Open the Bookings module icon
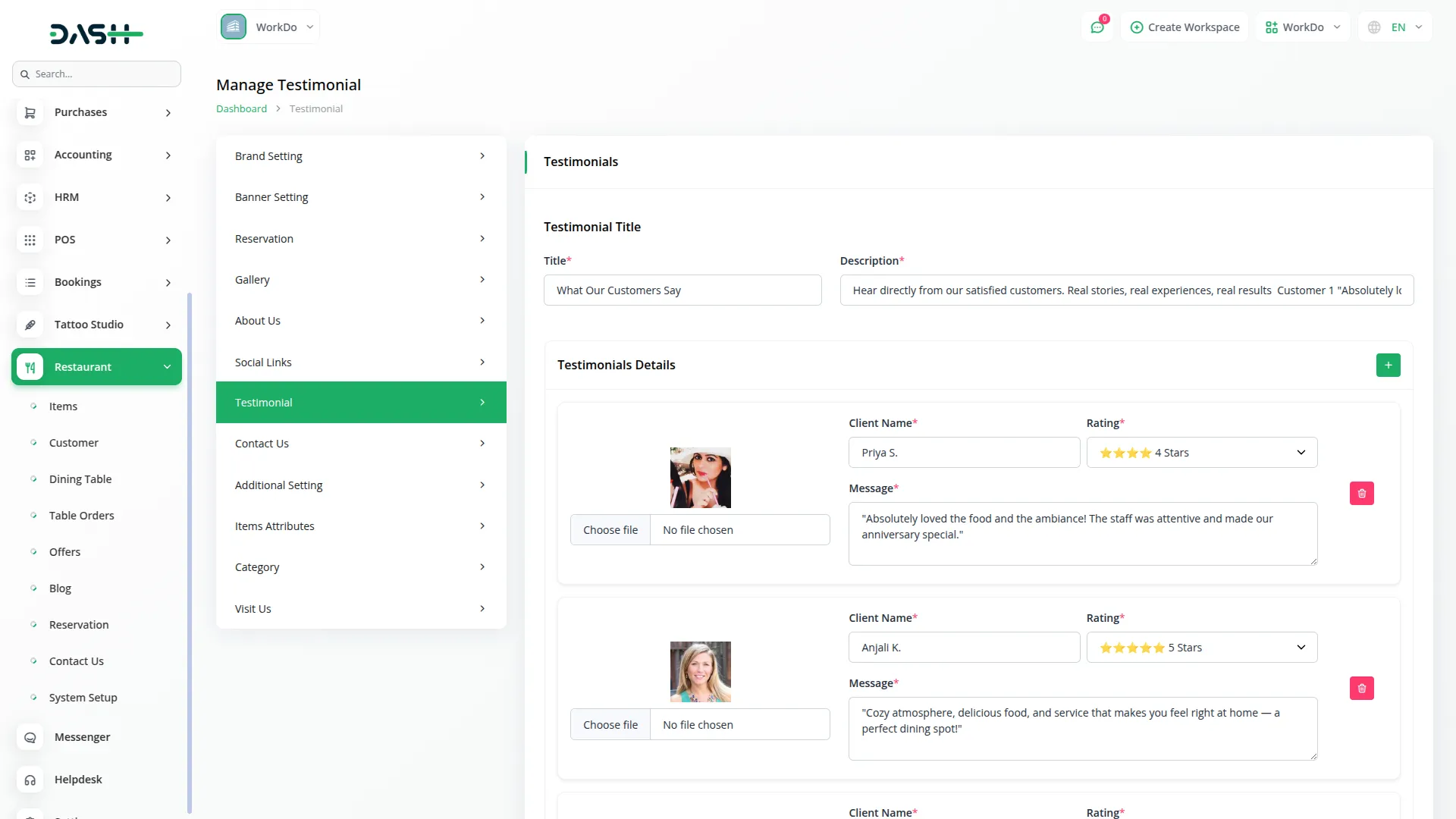This screenshot has height=819, width=1456. tap(30, 282)
